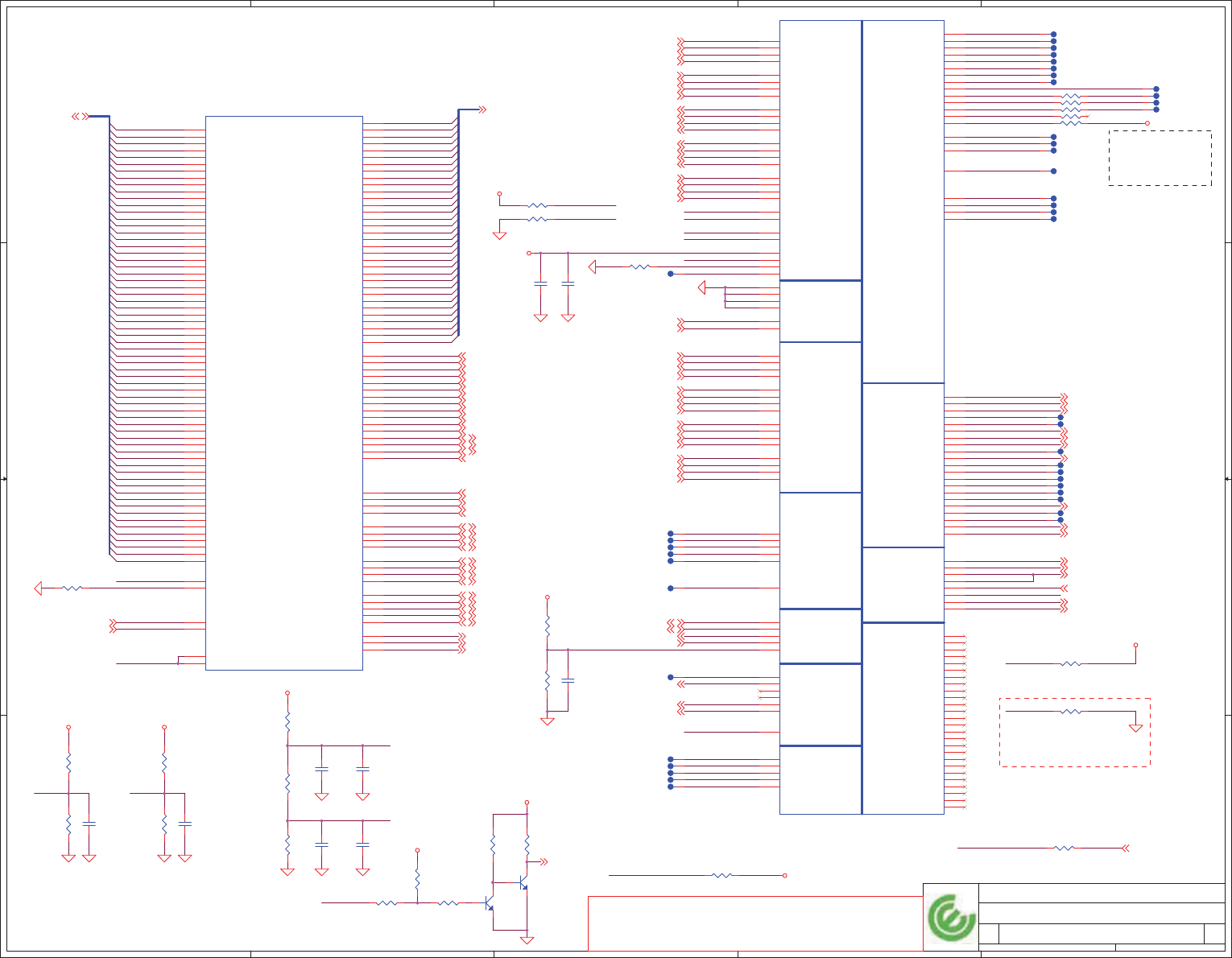
Task: Click the triangular port left of the large IC
Action: coord(38,588)
